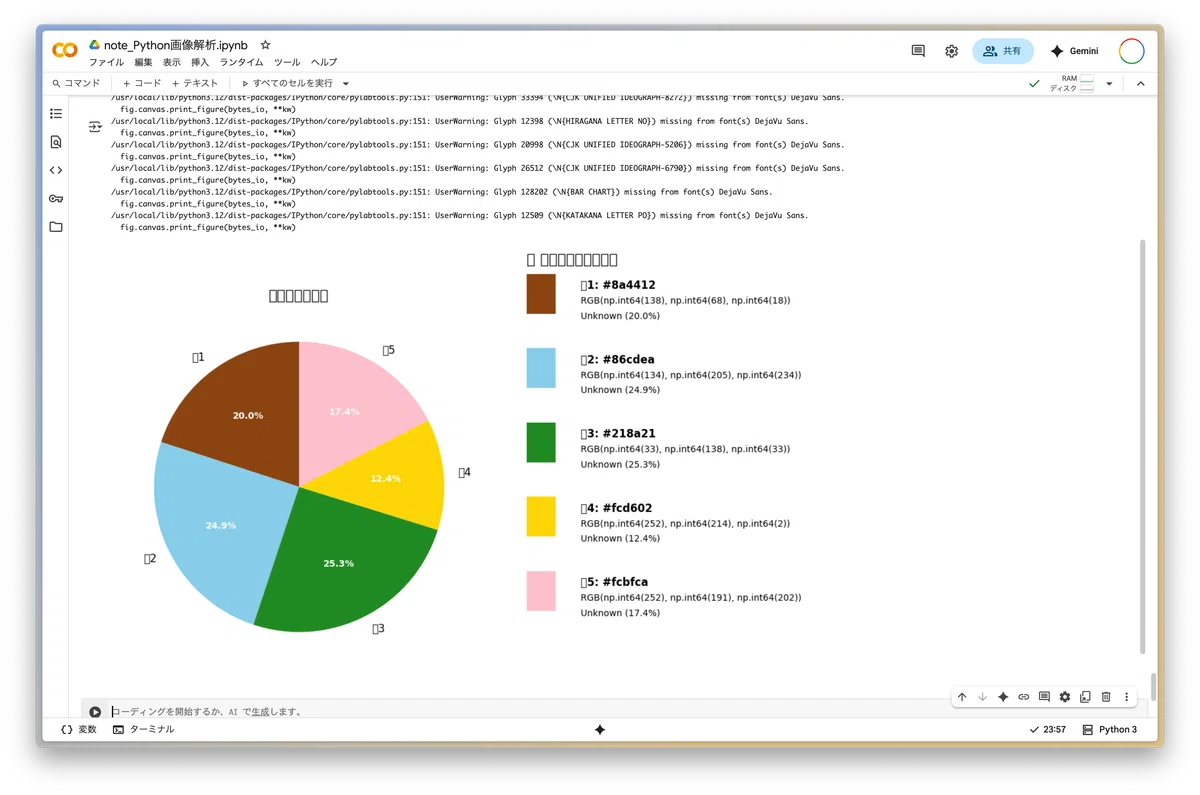
Task: Open the table of contents sidebar panel
Action: (56, 114)
